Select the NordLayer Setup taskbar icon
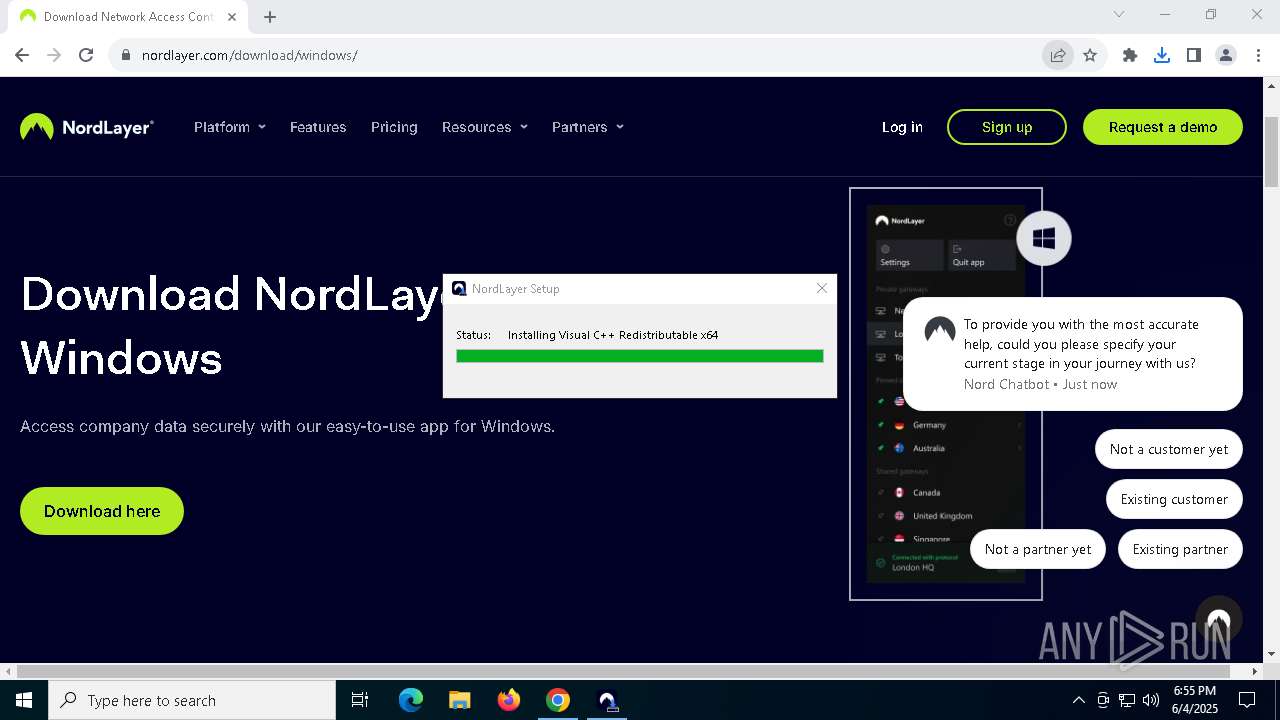 (607, 700)
